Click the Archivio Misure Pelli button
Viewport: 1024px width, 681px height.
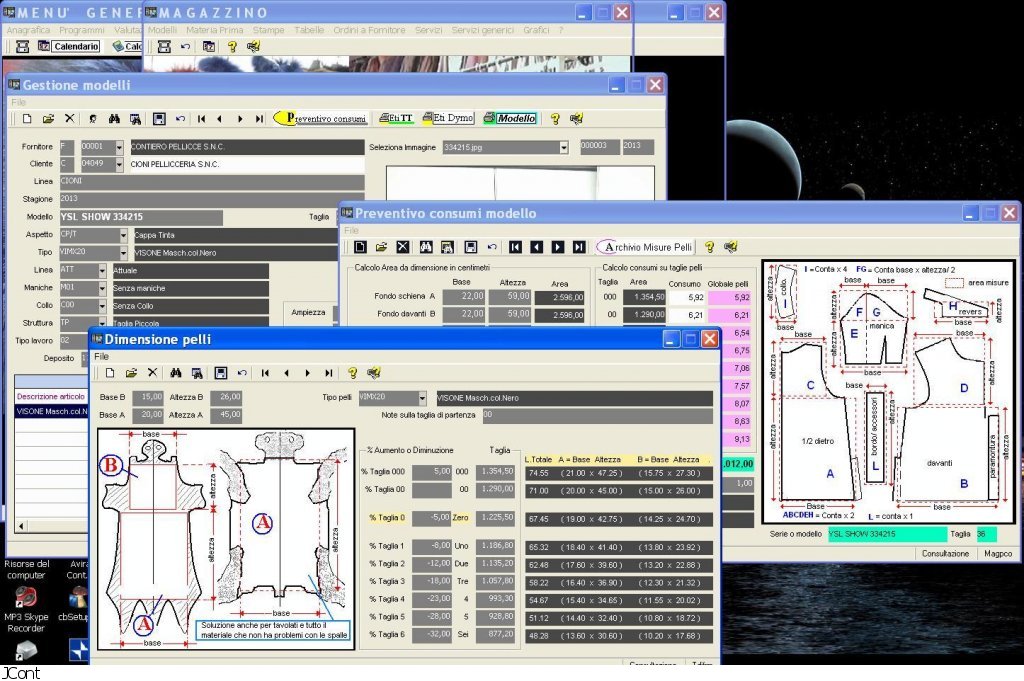(645, 246)
